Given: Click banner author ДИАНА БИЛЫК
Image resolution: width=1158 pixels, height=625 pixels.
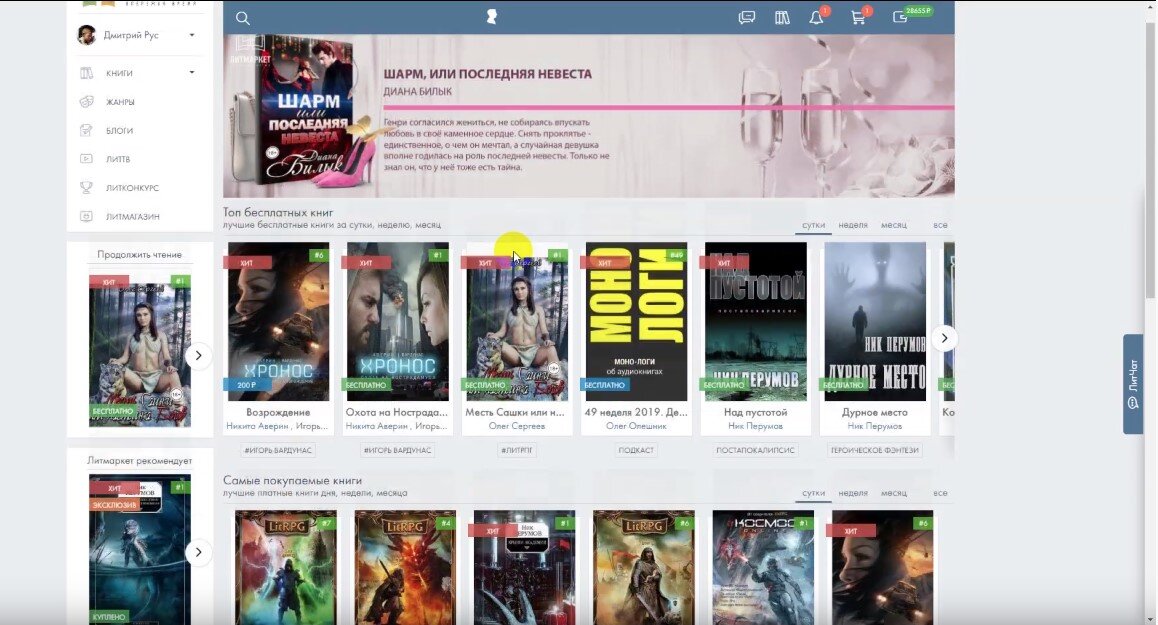Looking at the screenshot, I should click(x=417, y=92).
